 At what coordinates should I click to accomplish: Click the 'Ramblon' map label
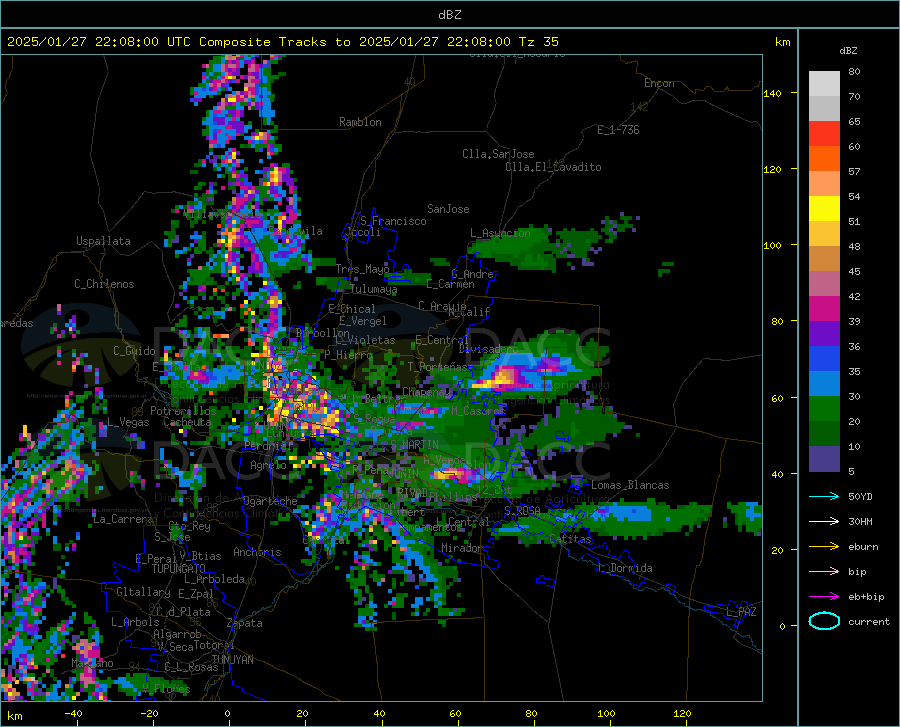click(360, 122)
